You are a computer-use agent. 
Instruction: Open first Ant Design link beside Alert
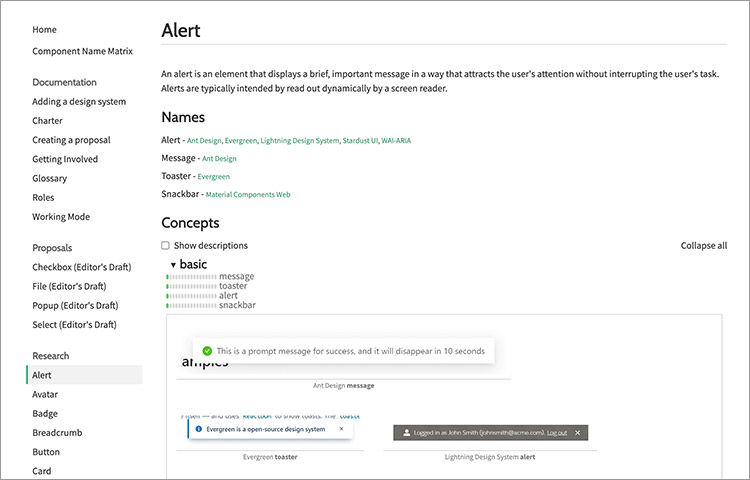coord(204,141)
